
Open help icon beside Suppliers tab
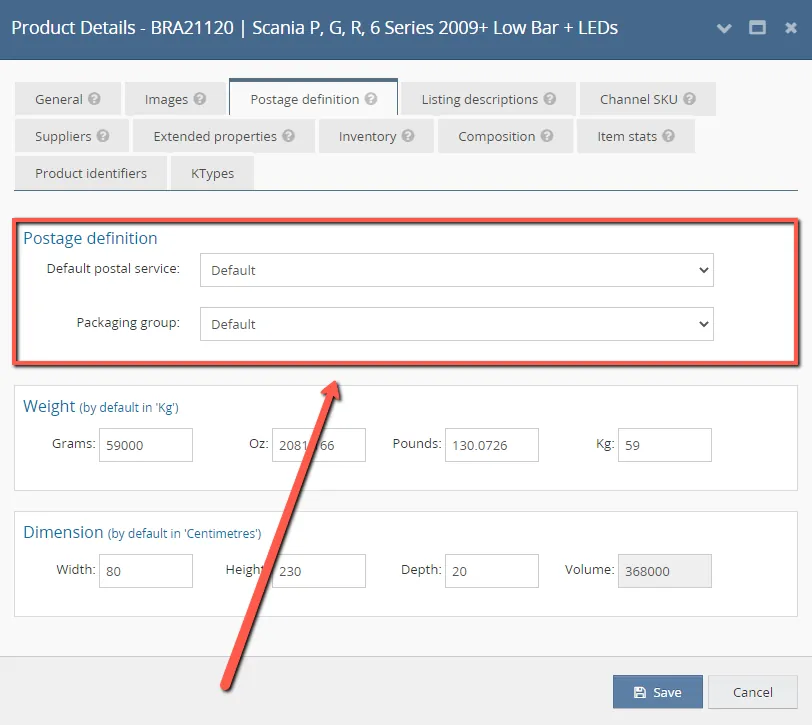tap(103, 136)
